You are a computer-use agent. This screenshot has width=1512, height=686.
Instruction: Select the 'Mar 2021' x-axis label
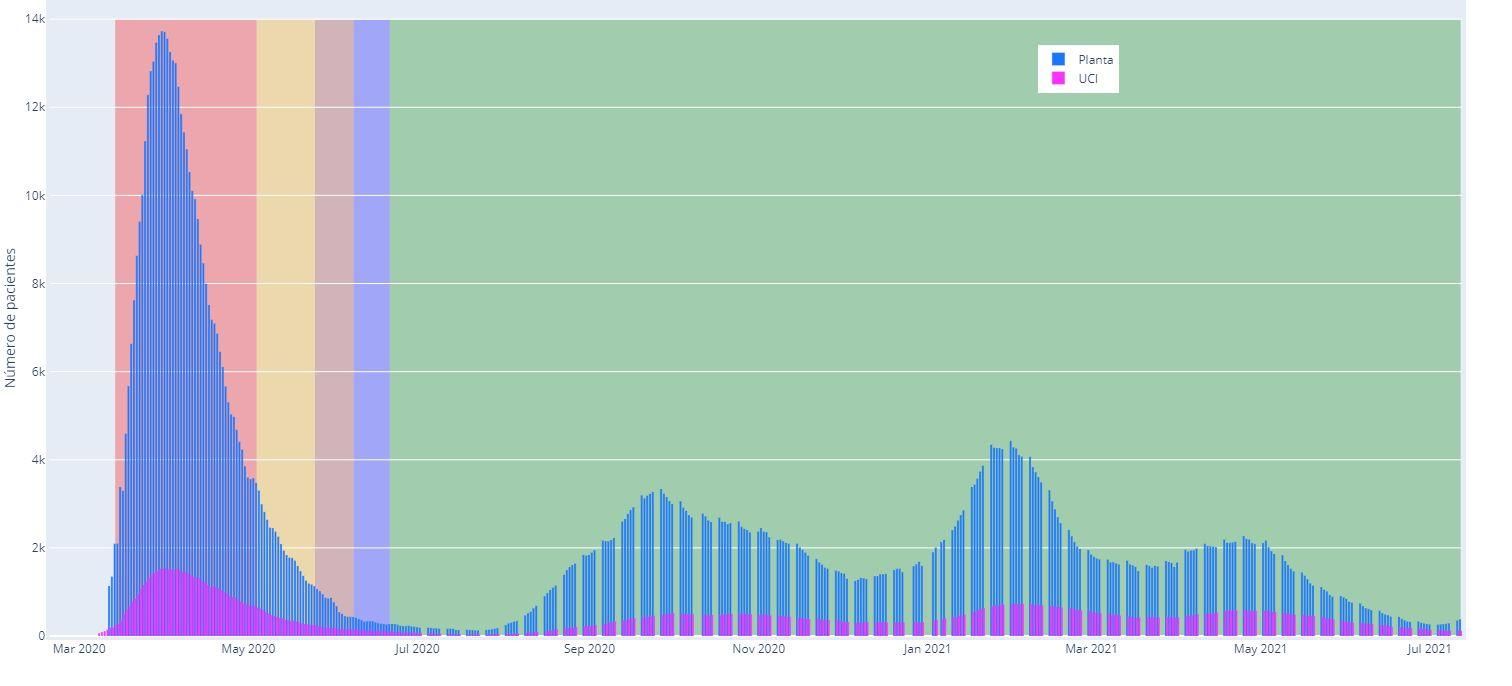(x=1090, y=649)
